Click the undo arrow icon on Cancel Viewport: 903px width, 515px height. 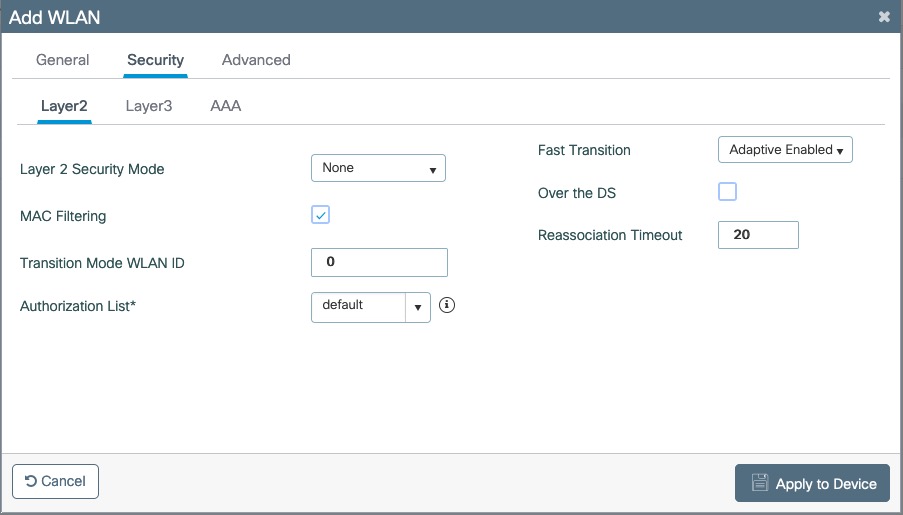(30, 481)
